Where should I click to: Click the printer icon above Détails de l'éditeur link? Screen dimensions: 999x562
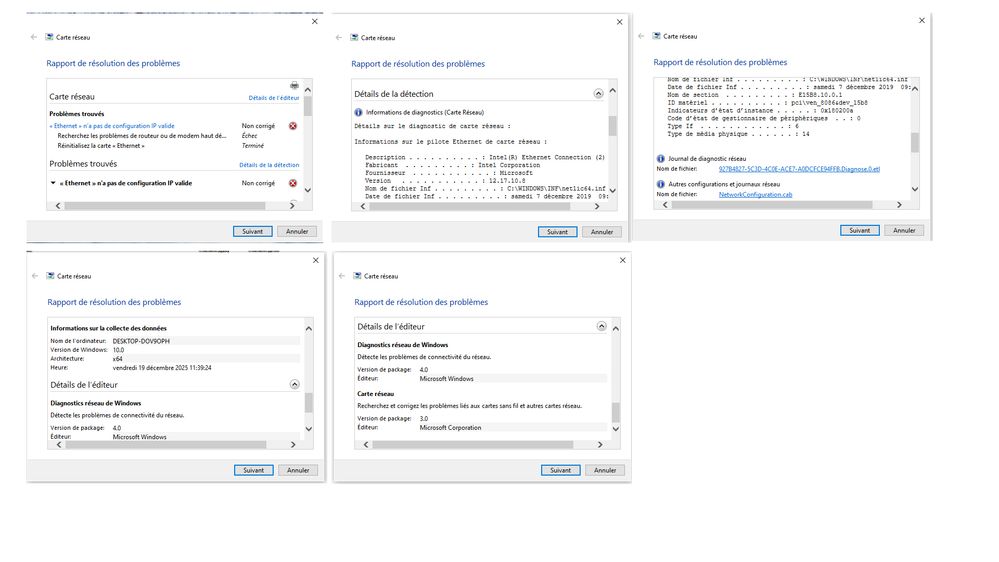[294, 85]
